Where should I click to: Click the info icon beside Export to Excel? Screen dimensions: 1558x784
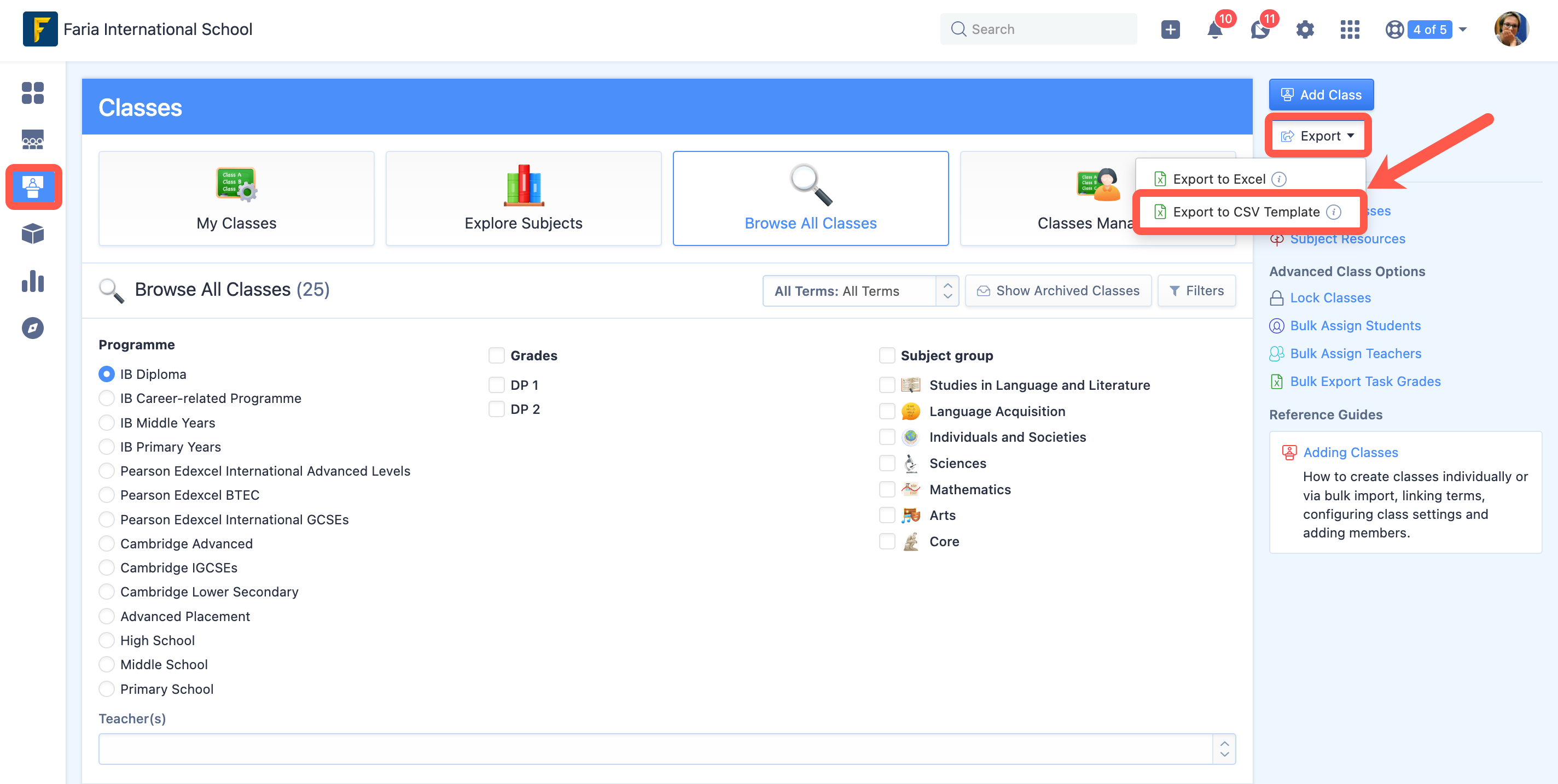[x=1279, y=179]
